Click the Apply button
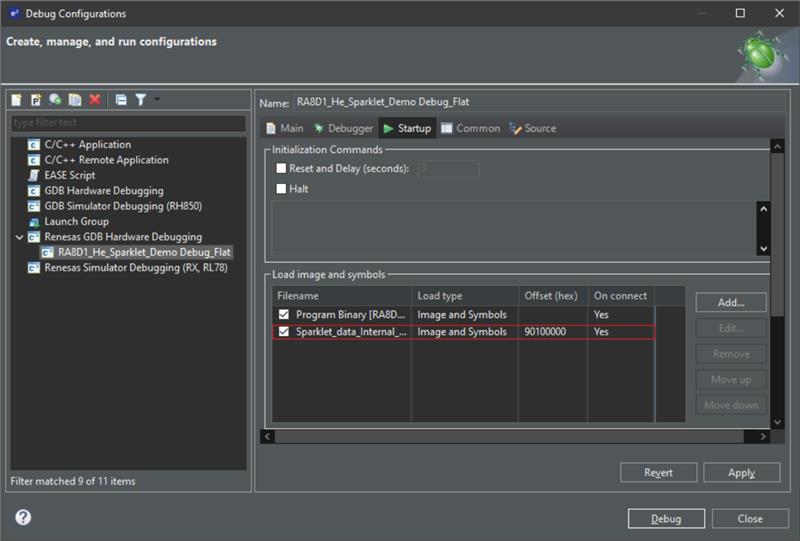The height and width of the screenshot is (541, 800). click(x=741, y=473)
